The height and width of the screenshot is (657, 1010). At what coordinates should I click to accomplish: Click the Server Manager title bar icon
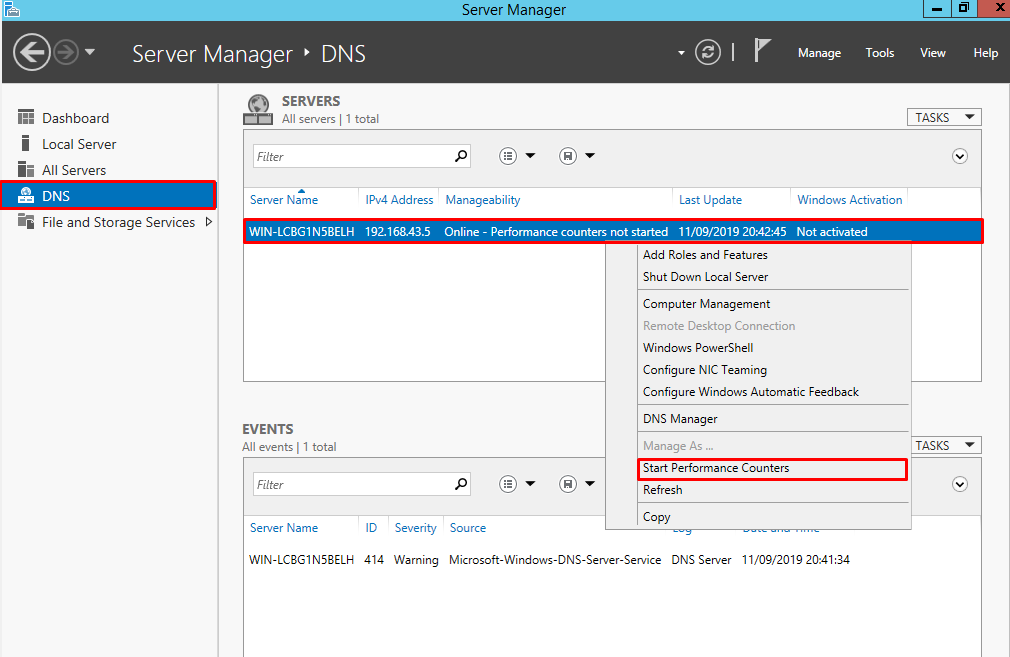(x=11, y=9)
